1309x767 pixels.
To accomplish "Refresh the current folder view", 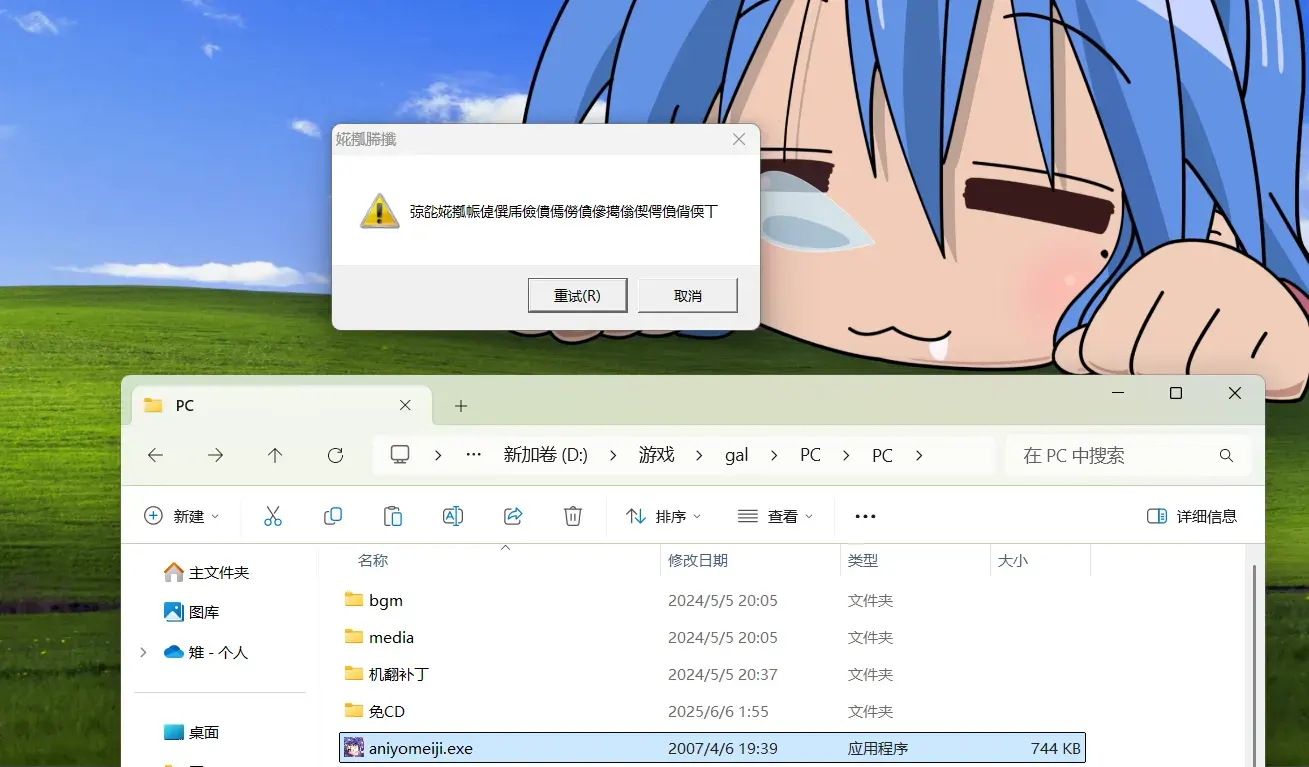I will click(335, 455).
